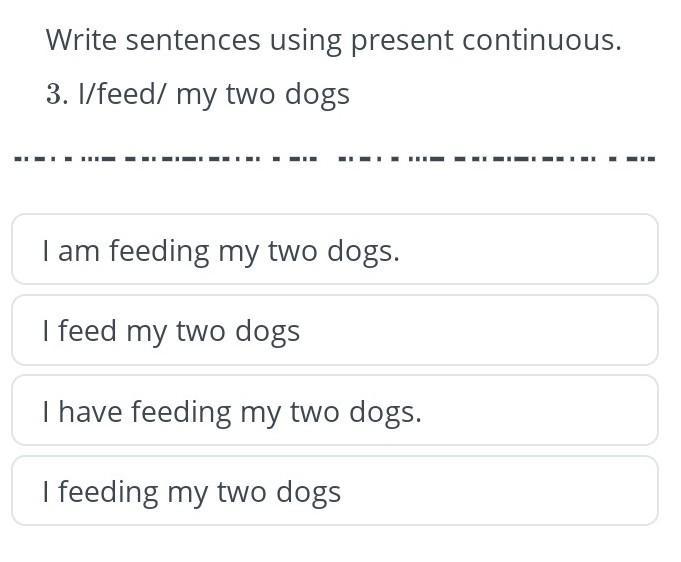681x562 pixels.
Task: Click the dotted divider line under the question
Action: [333, 158]
